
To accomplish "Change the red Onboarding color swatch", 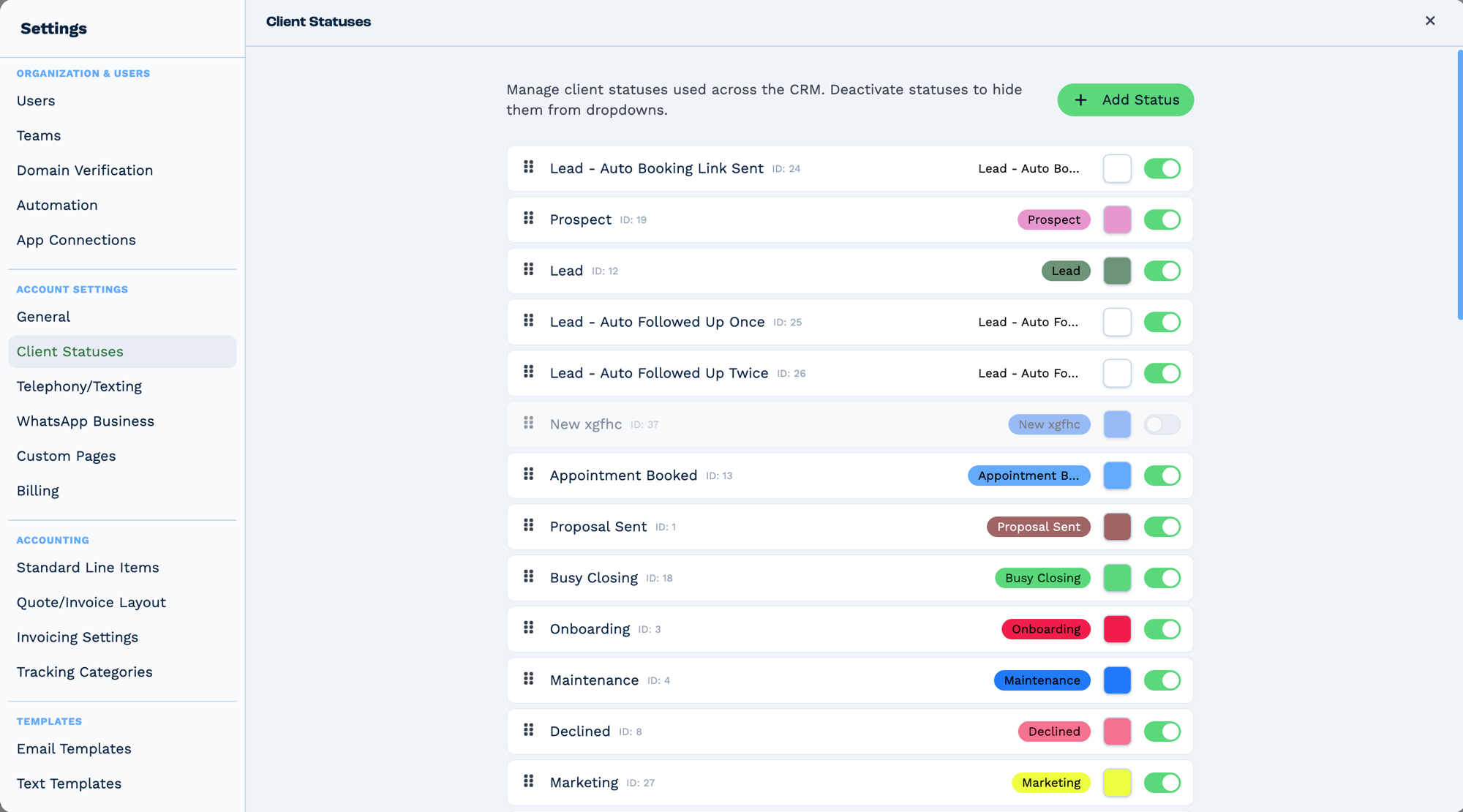I will coord(1117,629).
